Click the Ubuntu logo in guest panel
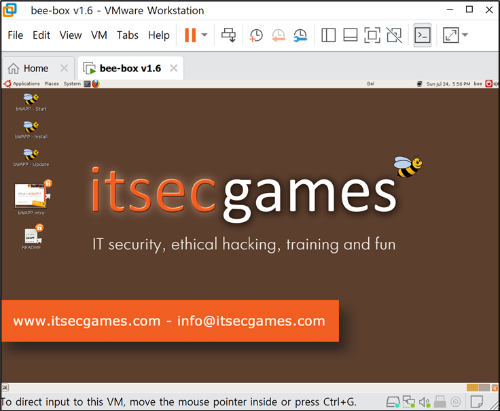This screenshot has height=411, width=500. click(x=7, y=84)
